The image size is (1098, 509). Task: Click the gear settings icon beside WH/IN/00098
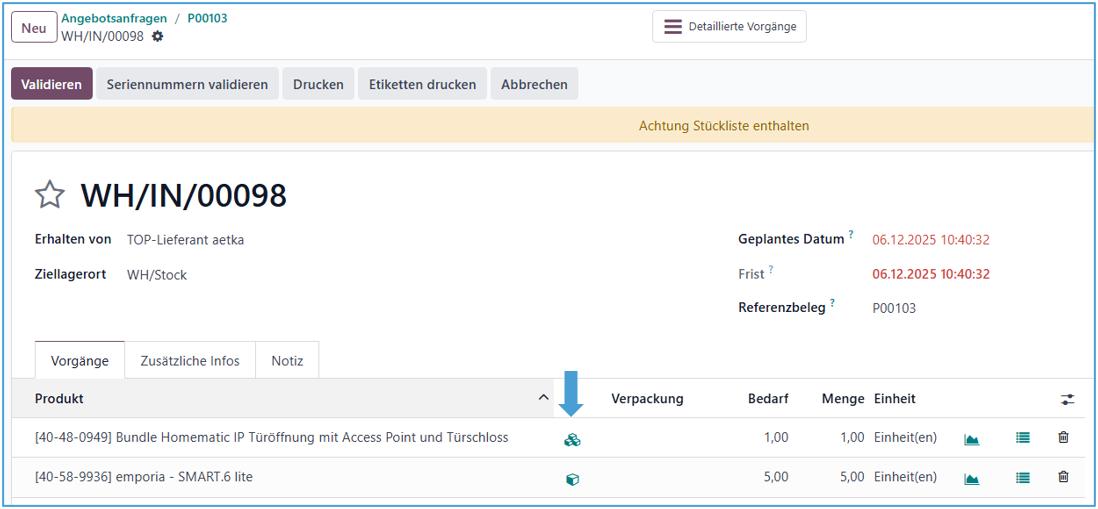click(157, 37)
